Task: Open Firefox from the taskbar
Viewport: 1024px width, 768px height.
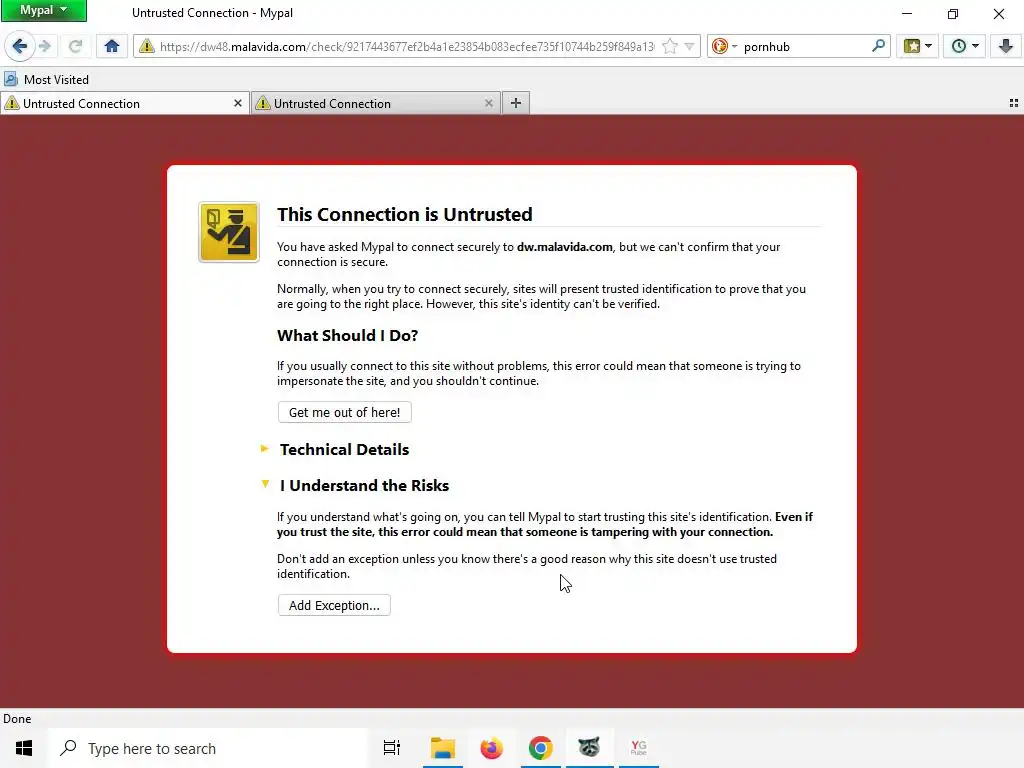Action: click(492, 748)
